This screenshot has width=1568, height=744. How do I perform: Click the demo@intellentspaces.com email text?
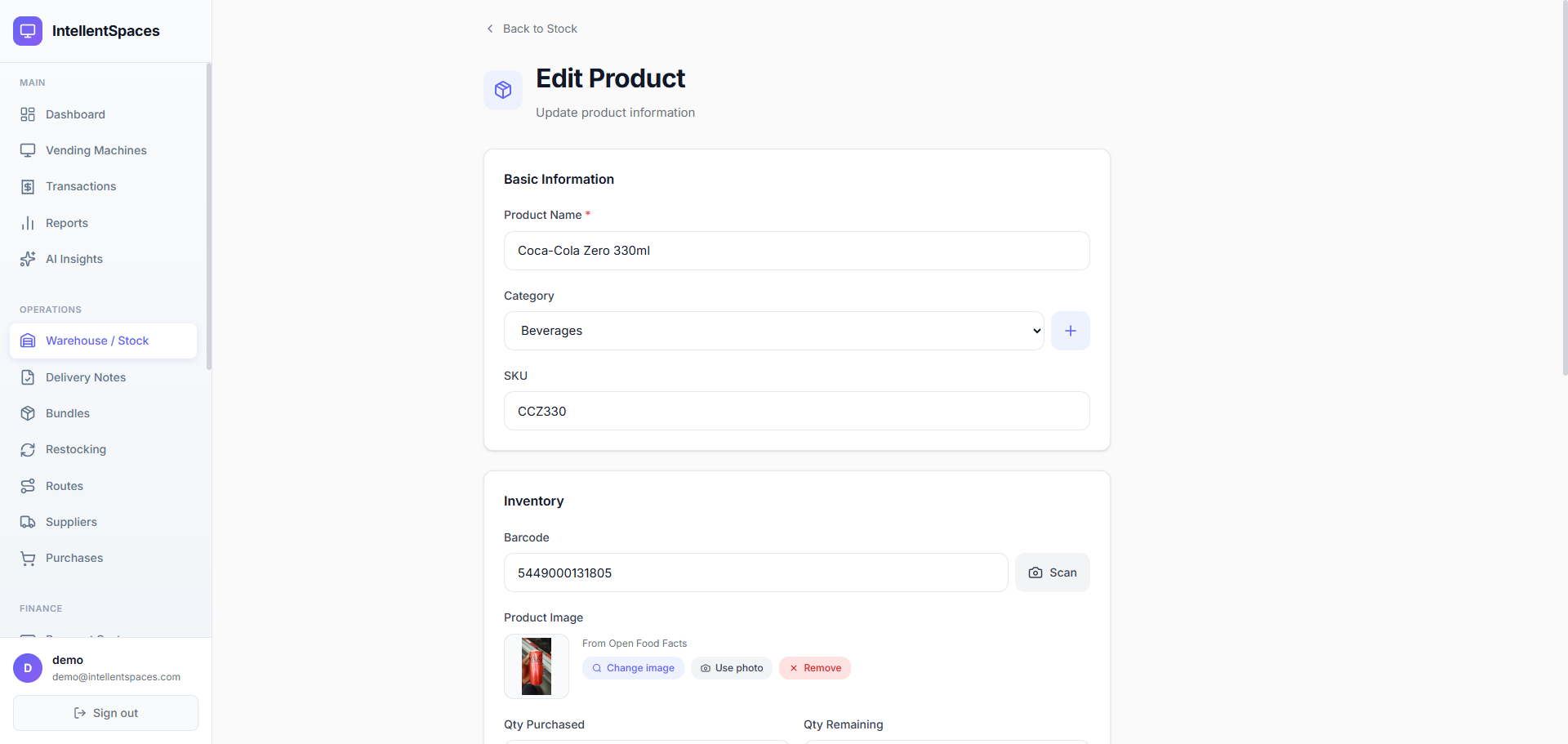116,677
